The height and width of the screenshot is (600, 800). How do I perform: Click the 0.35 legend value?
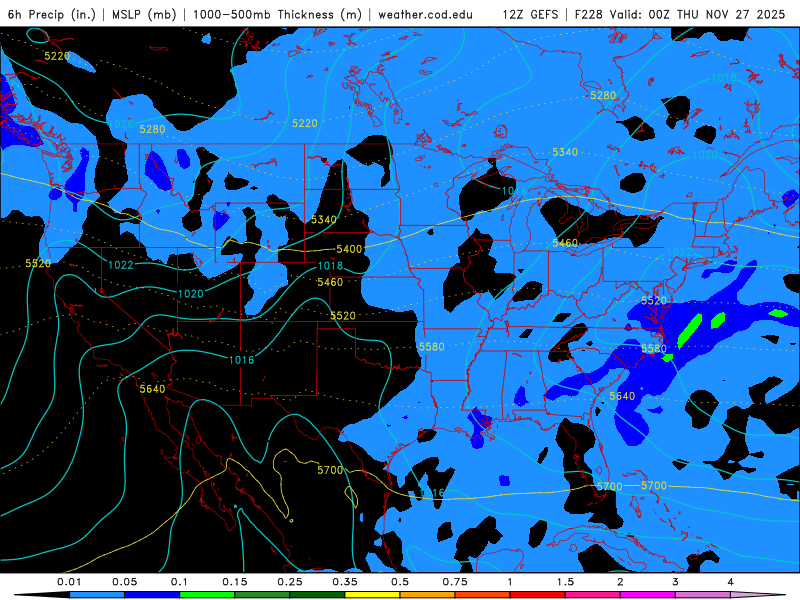[x=345, y=582]
